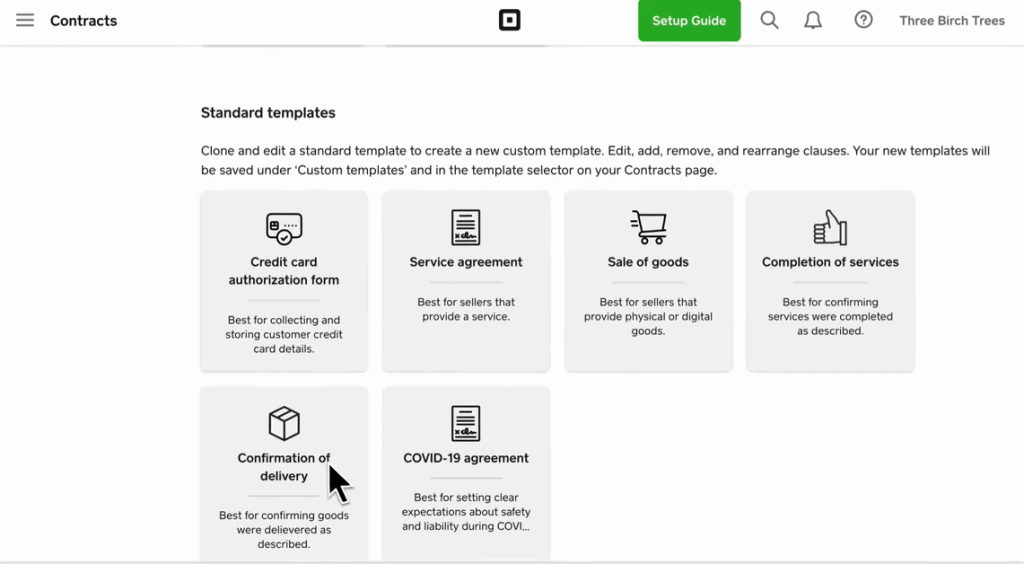Select the Service agreement template title
Viewport: 1024px width, 564px height.
(466, 262)
